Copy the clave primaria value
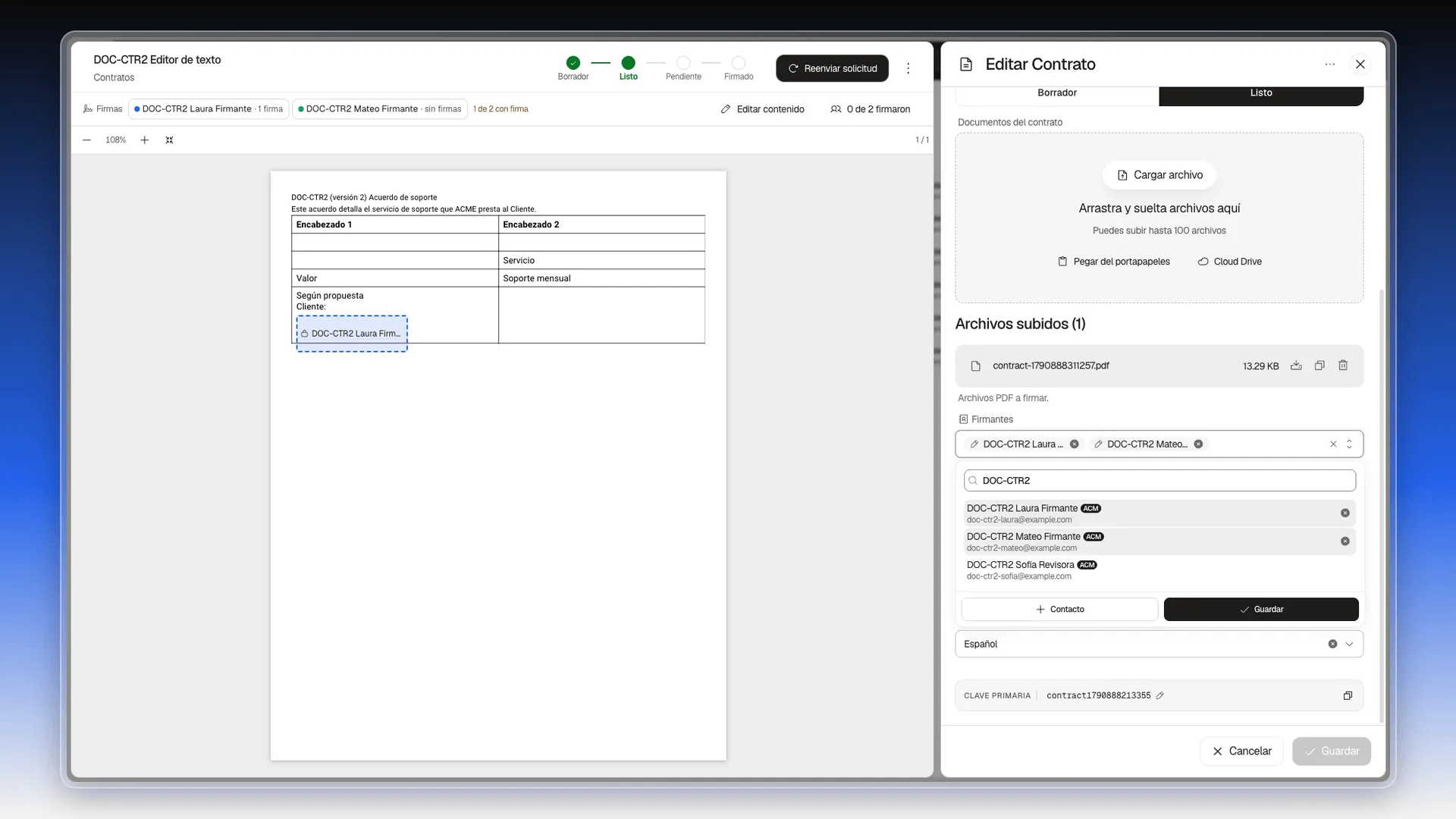 [1348, 695]
